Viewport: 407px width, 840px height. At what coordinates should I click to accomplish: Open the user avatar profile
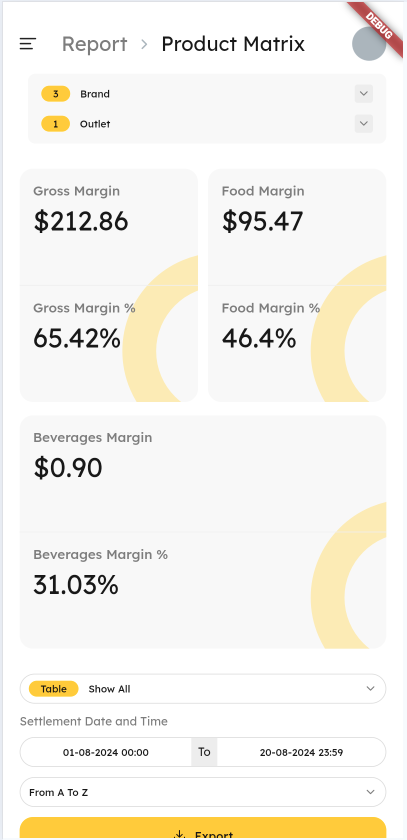tap(369, 44)
